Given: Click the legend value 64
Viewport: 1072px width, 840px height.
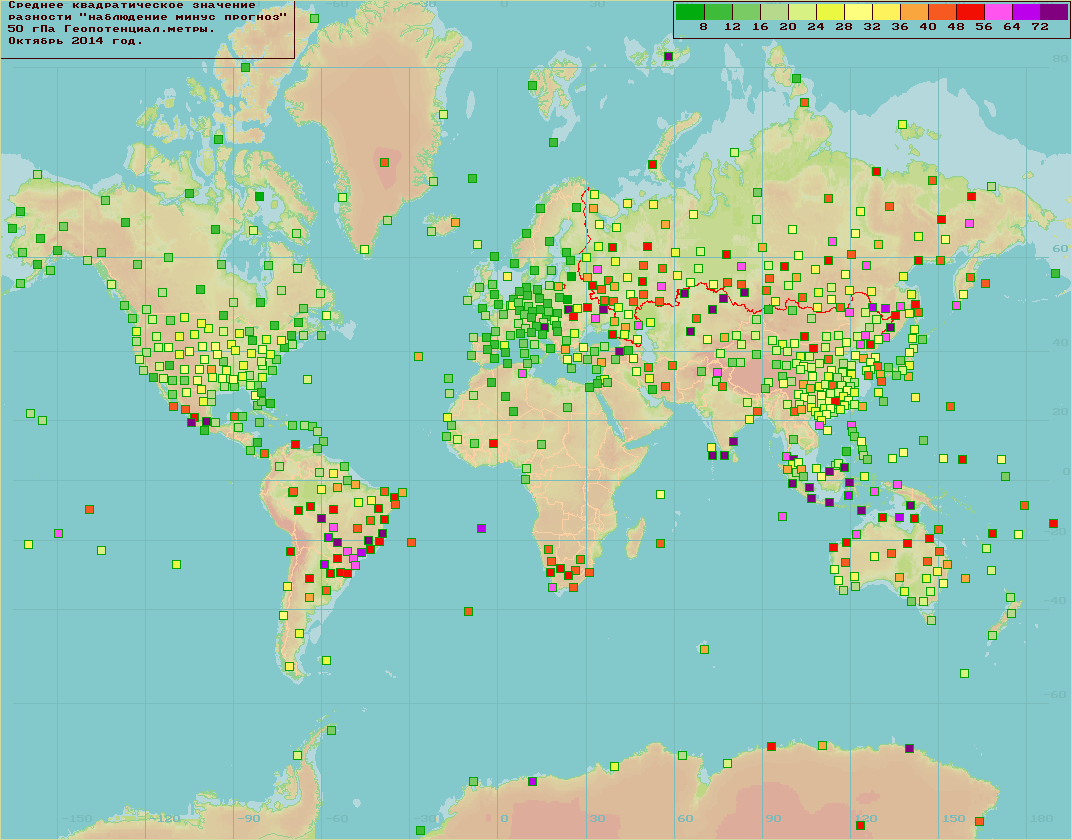Looking at the screenshot, I should pyautogui.click(x=1013, y=27).
